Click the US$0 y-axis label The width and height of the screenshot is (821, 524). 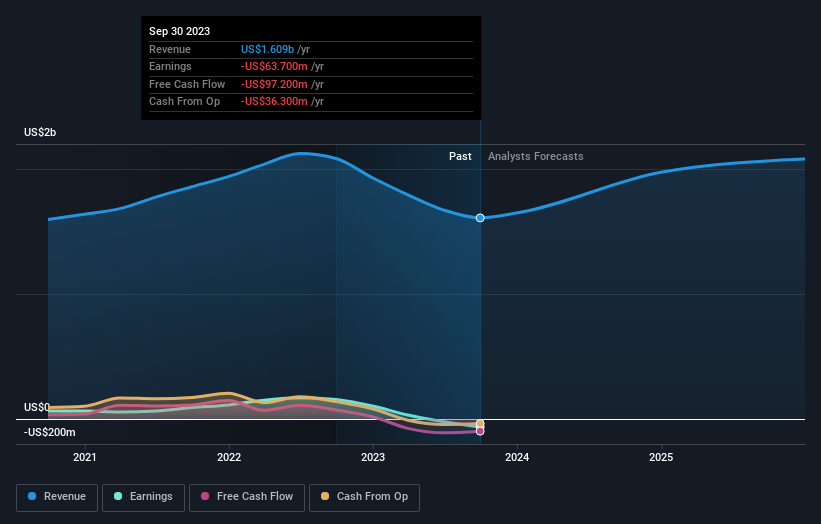pos(37,407)
